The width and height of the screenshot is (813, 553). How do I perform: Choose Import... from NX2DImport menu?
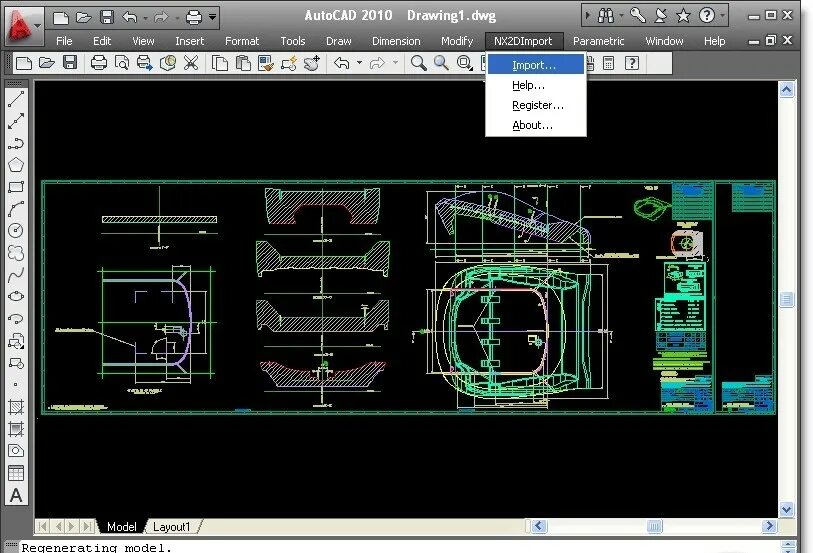coord(536,65)
